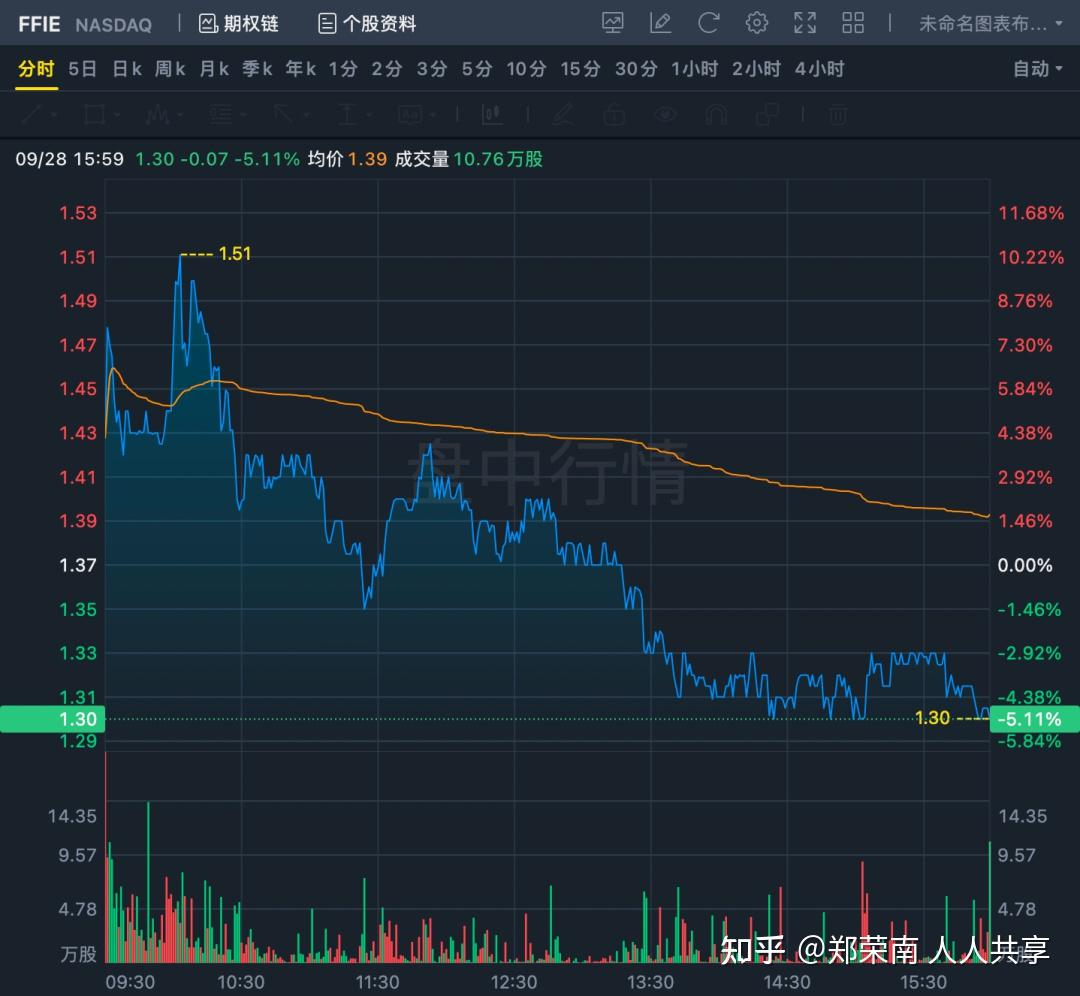Open the chart settings gear icon
The width and height of the screenshot is (1080, 996).
pyautogui.click(x=756, y=22)
